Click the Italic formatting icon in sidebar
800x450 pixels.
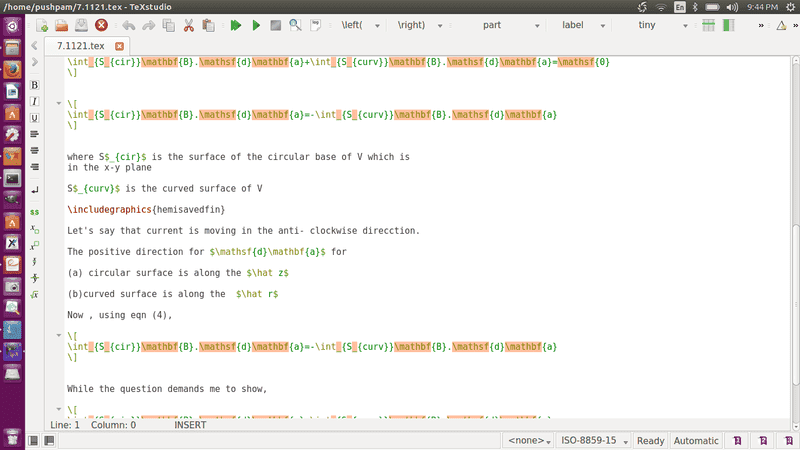coord(35,102)
